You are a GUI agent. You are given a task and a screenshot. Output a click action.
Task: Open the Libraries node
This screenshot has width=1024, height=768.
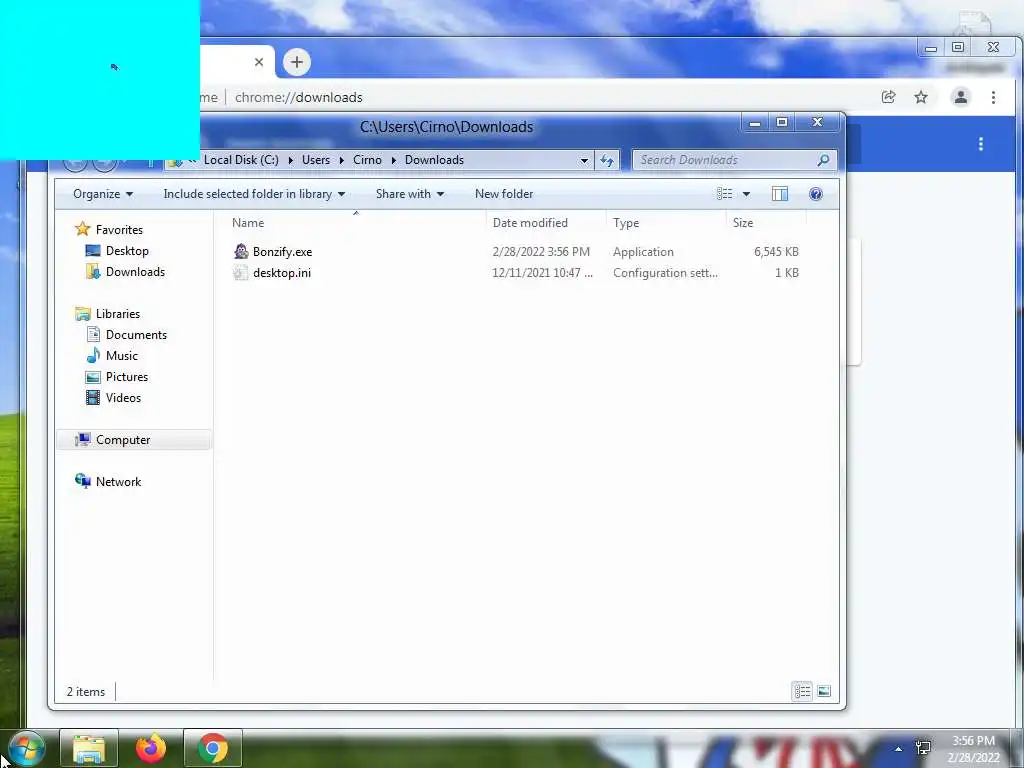coord(118,313)
